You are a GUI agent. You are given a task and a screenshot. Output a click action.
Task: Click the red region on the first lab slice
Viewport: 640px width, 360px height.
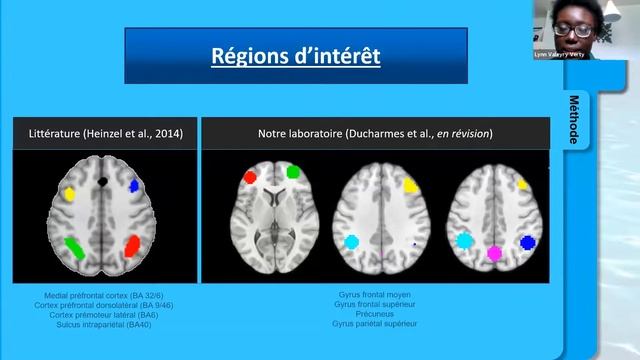[250, 177]
